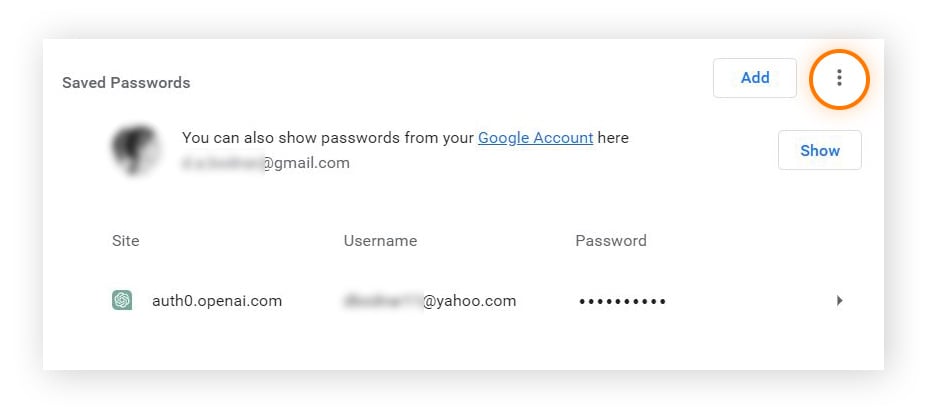926x408 pixels.
Task: Click the Site column header
Action: point(126,241)
